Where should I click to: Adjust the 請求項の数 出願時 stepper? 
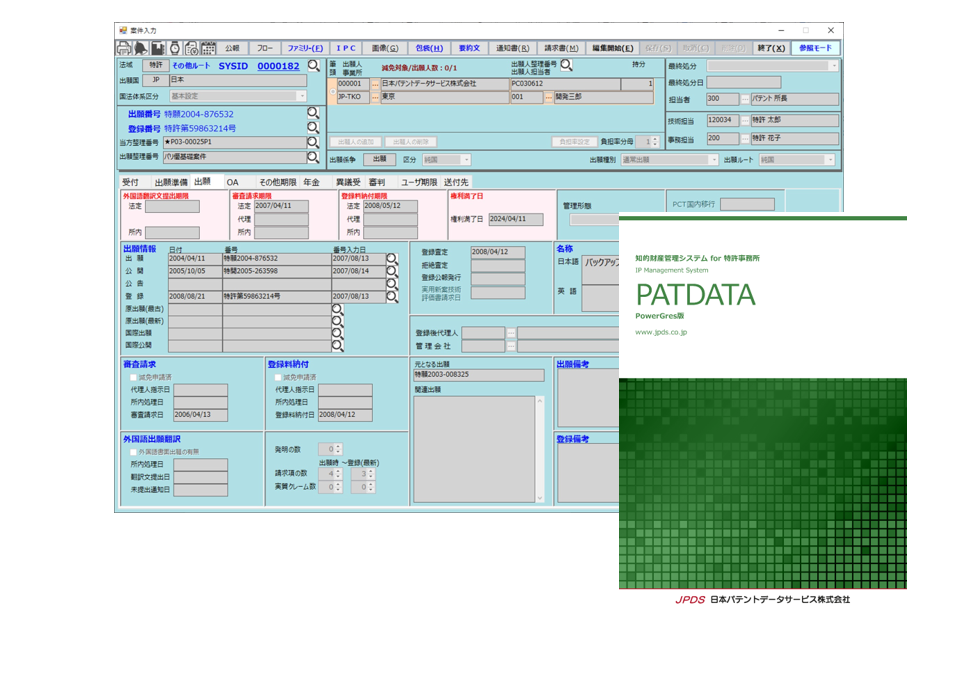click(338, 474)
